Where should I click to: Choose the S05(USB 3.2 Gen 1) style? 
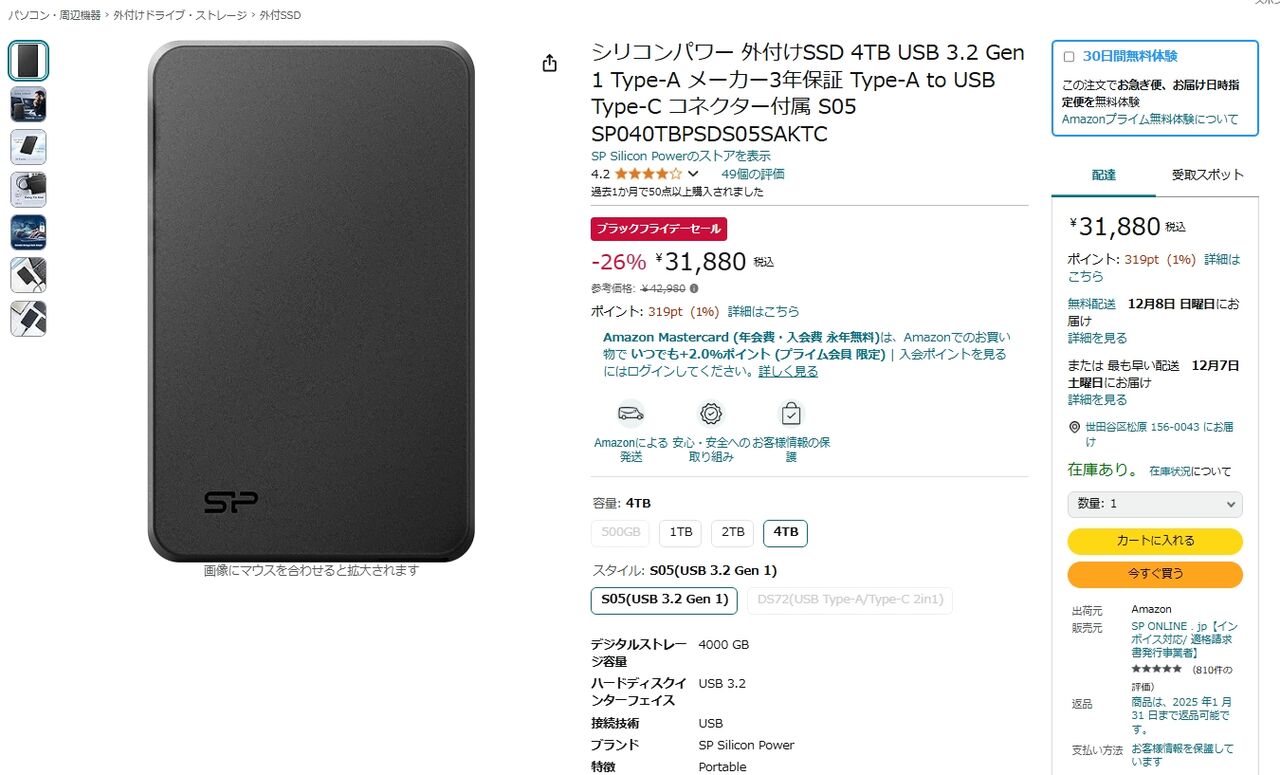[664, 600]
